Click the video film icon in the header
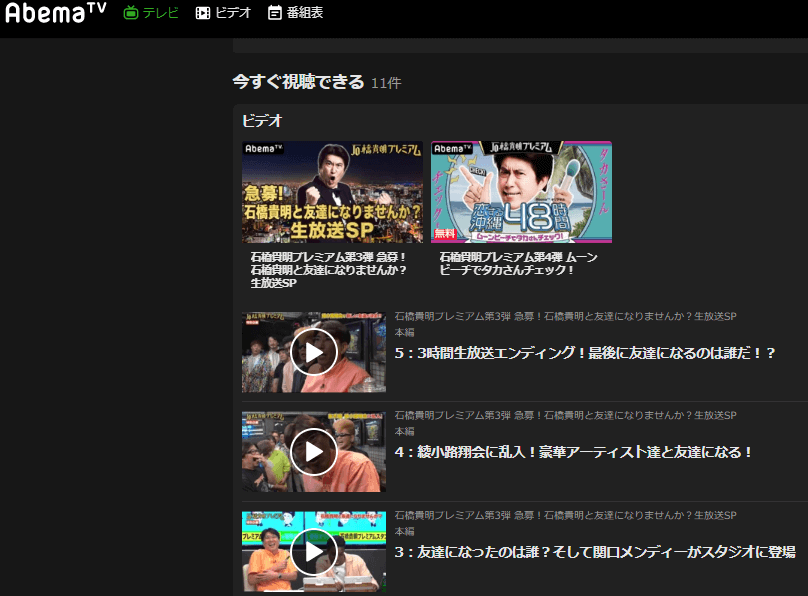 click(x=203, y=13)
